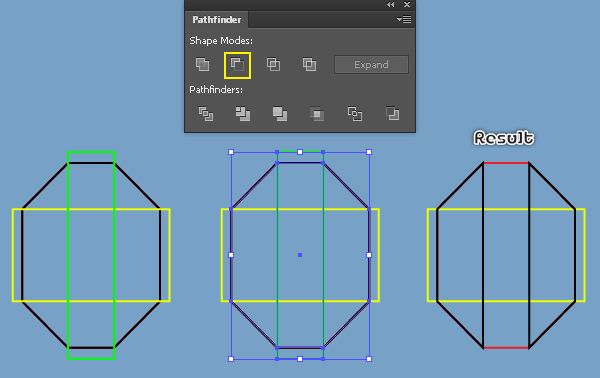This screenshot has height=378, width=600.
Task: Click the center point of the selection
Action: (300, 255)
